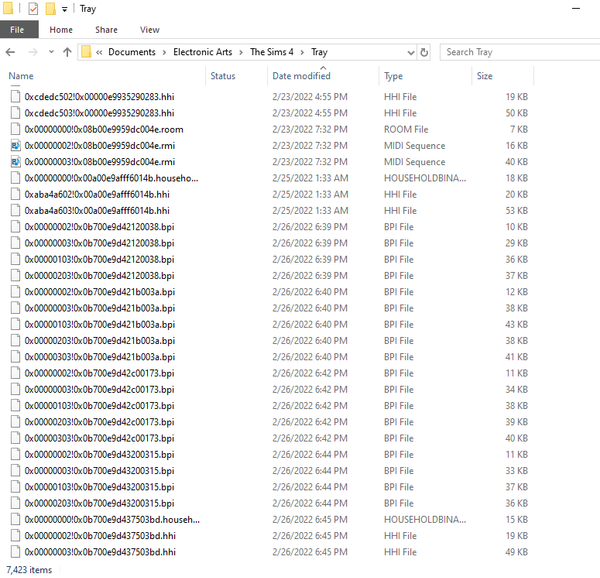This screenshot has width=600, height=578.
Task: Expand the chevron after The Sims 4
Action: pos(302,52)
